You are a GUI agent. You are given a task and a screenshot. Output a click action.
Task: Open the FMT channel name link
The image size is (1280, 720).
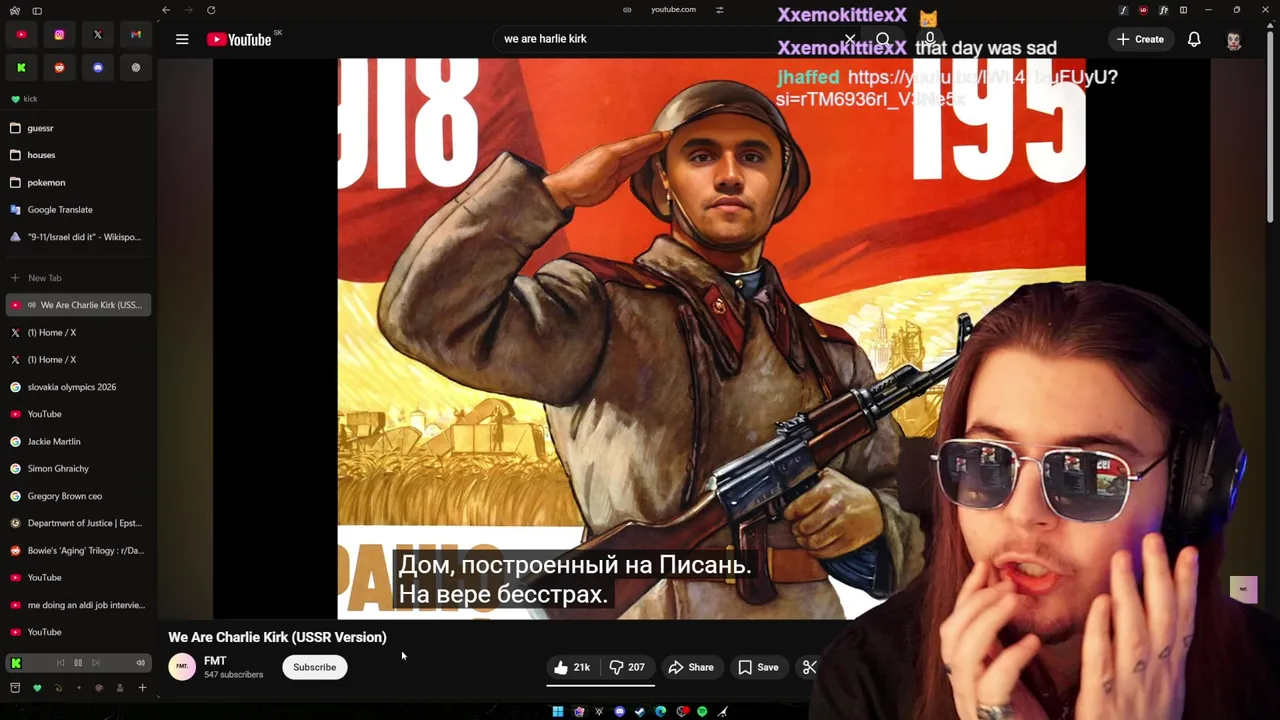click(x=215, y=661)
